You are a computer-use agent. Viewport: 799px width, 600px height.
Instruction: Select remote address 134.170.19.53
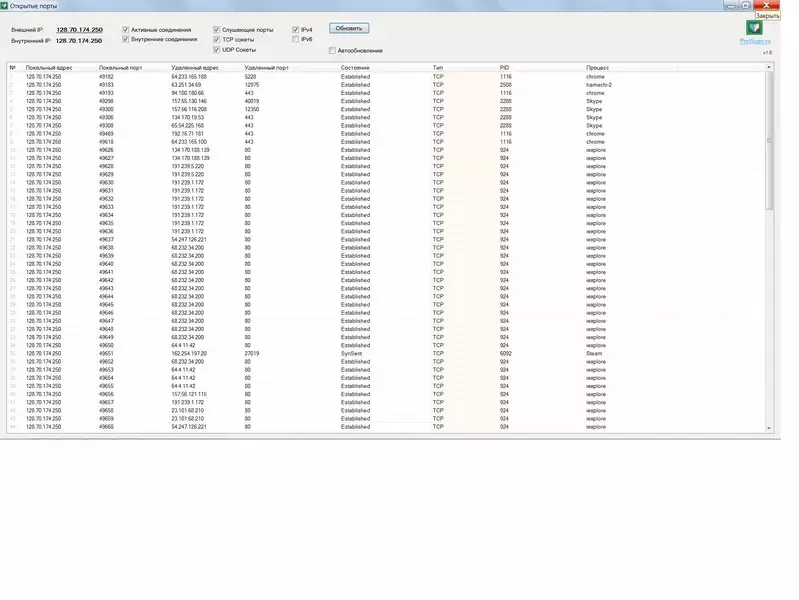(x=188, y=117)
